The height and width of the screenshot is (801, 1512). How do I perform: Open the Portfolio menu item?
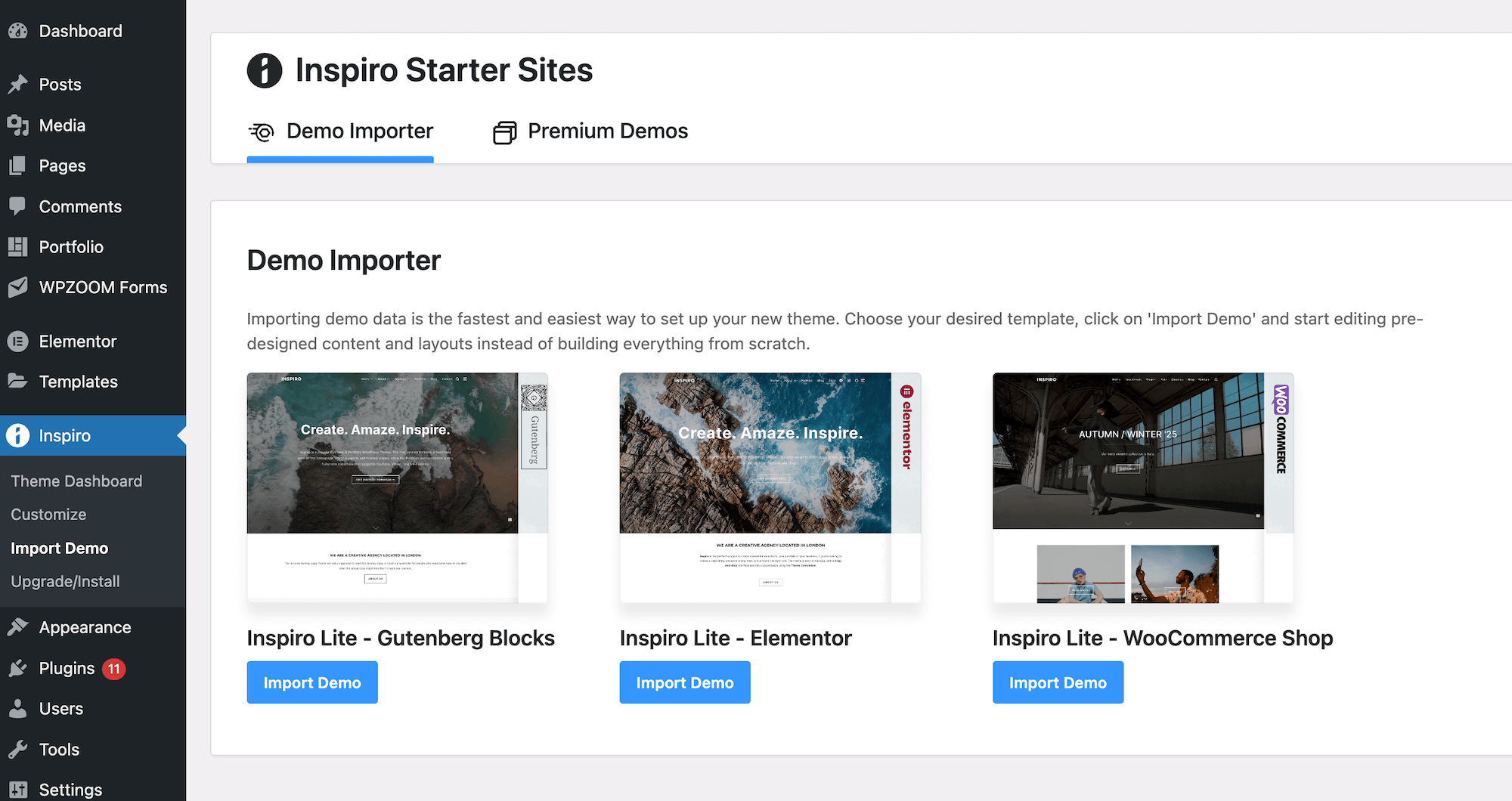coord(71,247)
